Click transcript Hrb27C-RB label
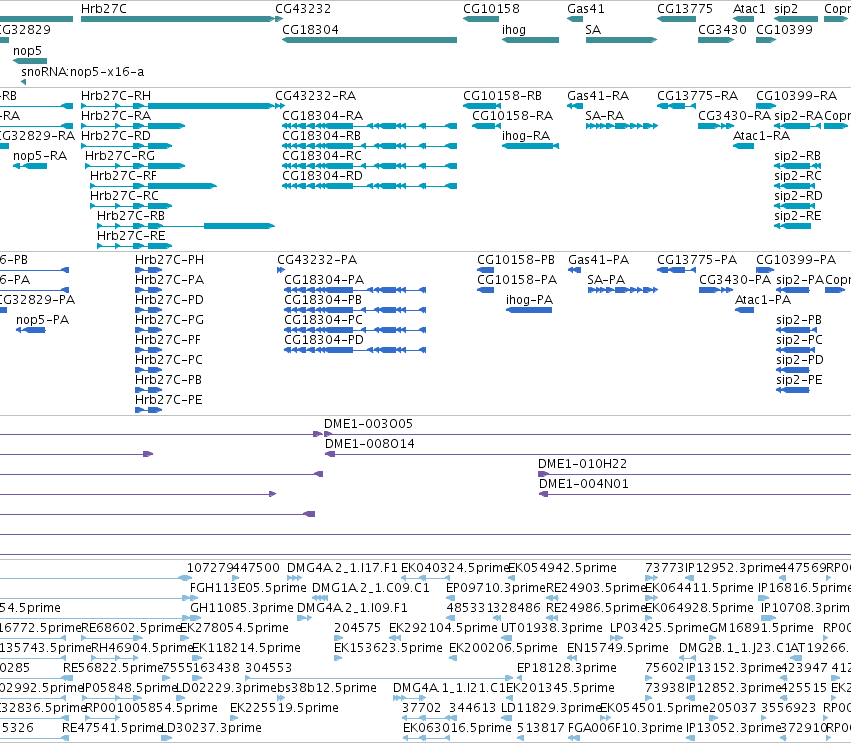This screenshot has width=851, height=743. click(x=131, y=216)
